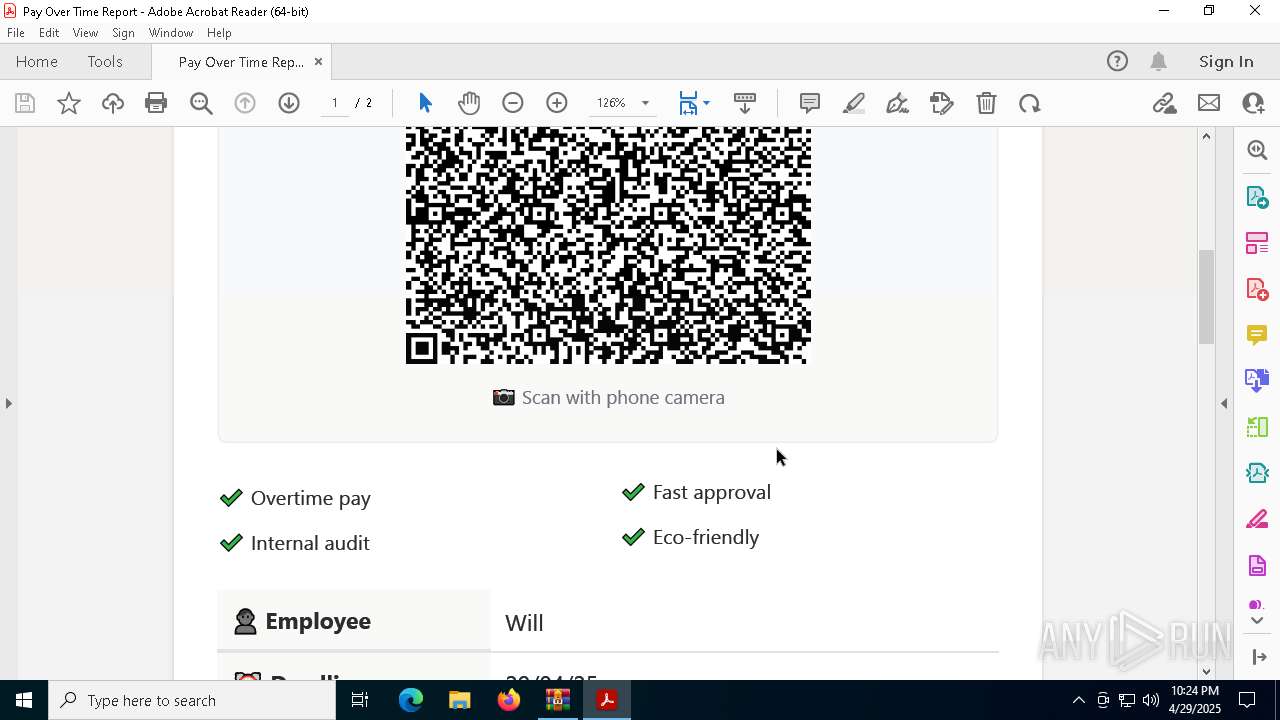Screen dimensions: 1280x720
Task: Open the zoom level dropdown
Action: (x=645, y=103)
